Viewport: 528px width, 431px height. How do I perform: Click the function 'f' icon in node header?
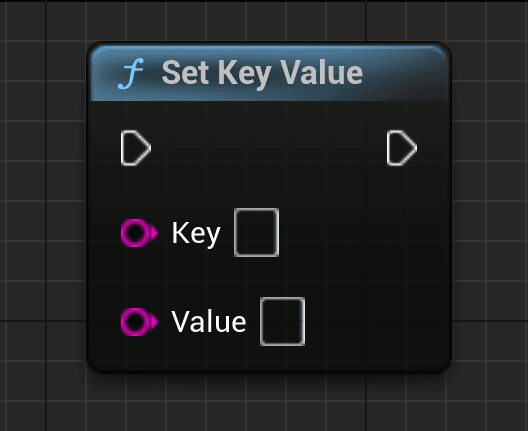(x=131, y=73)
